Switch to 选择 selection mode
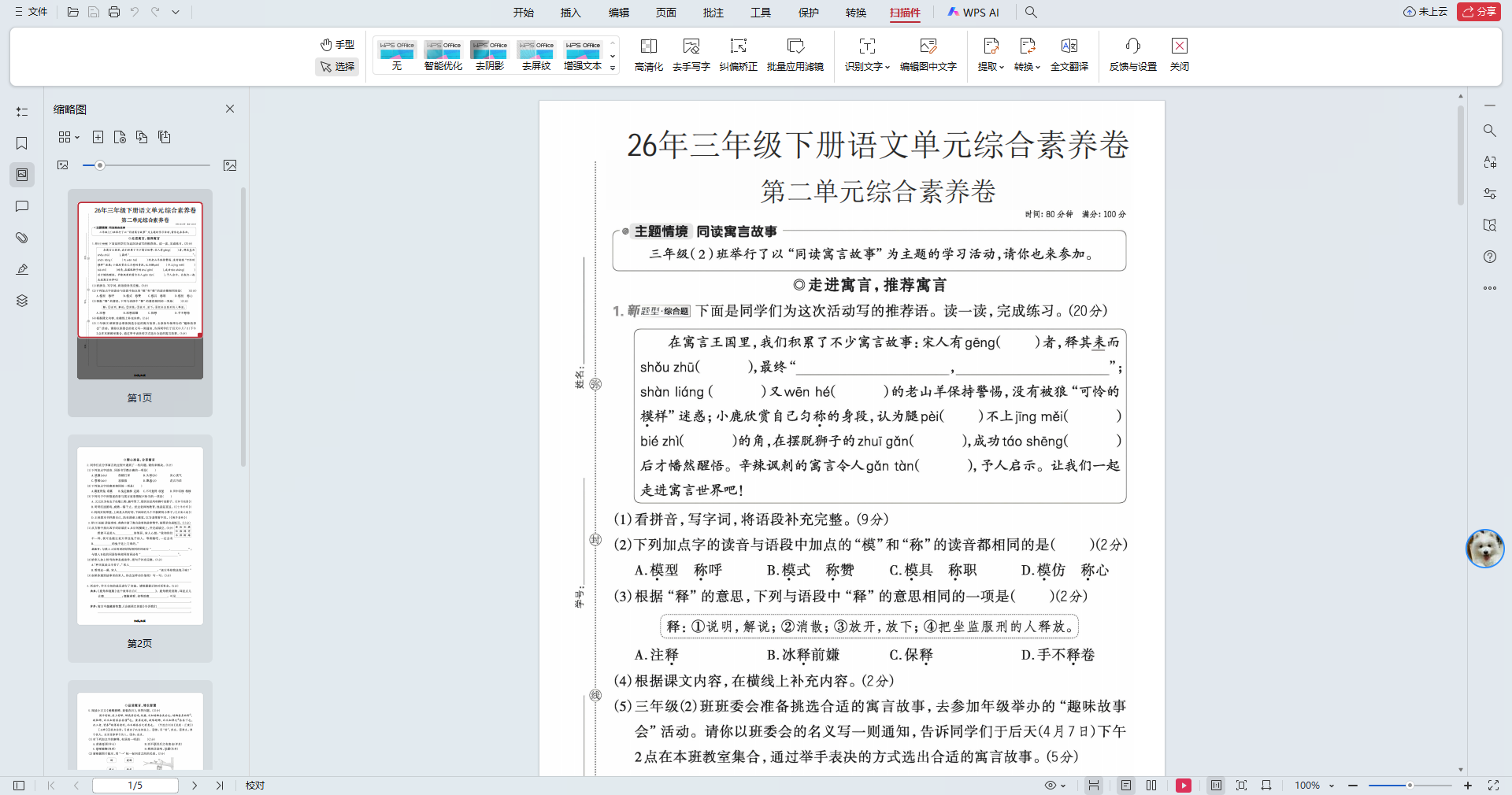Image resolution: width=1512 pixels, height=795 pixels. click(x=337, y=67)
